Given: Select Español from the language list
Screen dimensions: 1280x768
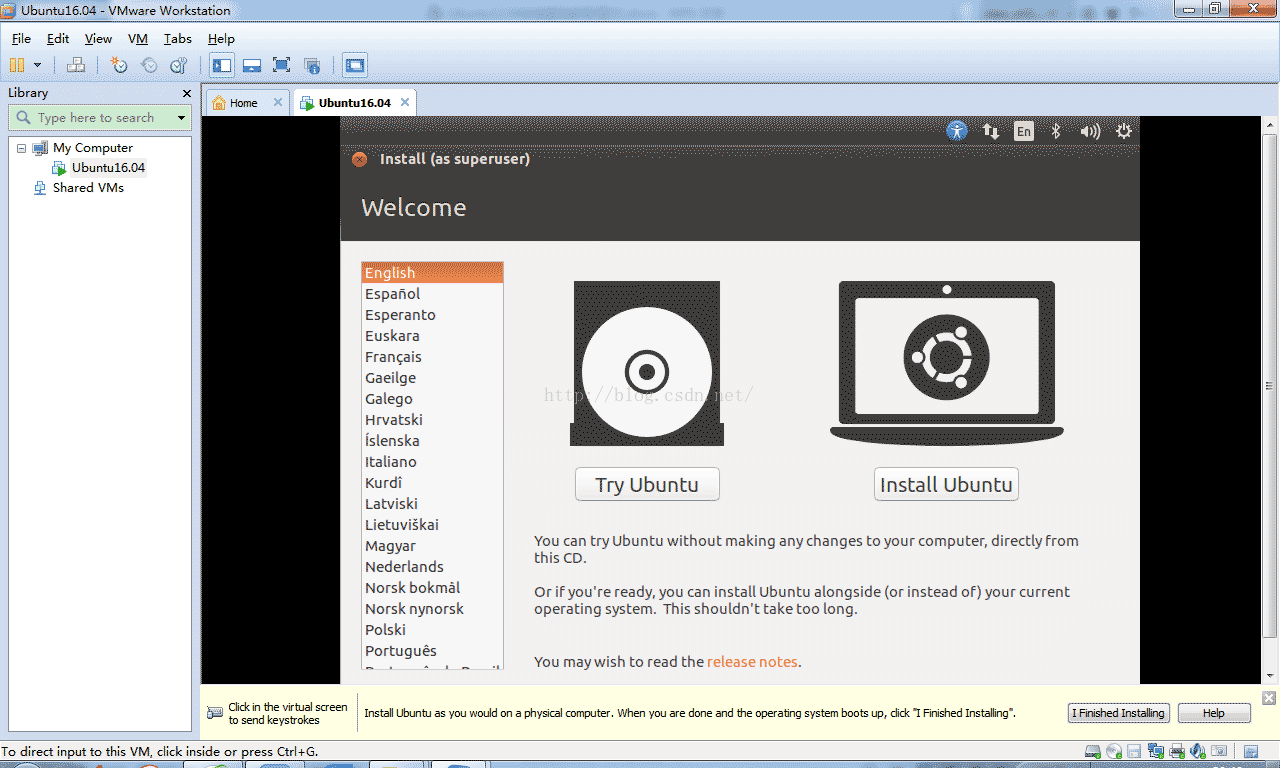Looking at the screenshot, I should [392, 293].
